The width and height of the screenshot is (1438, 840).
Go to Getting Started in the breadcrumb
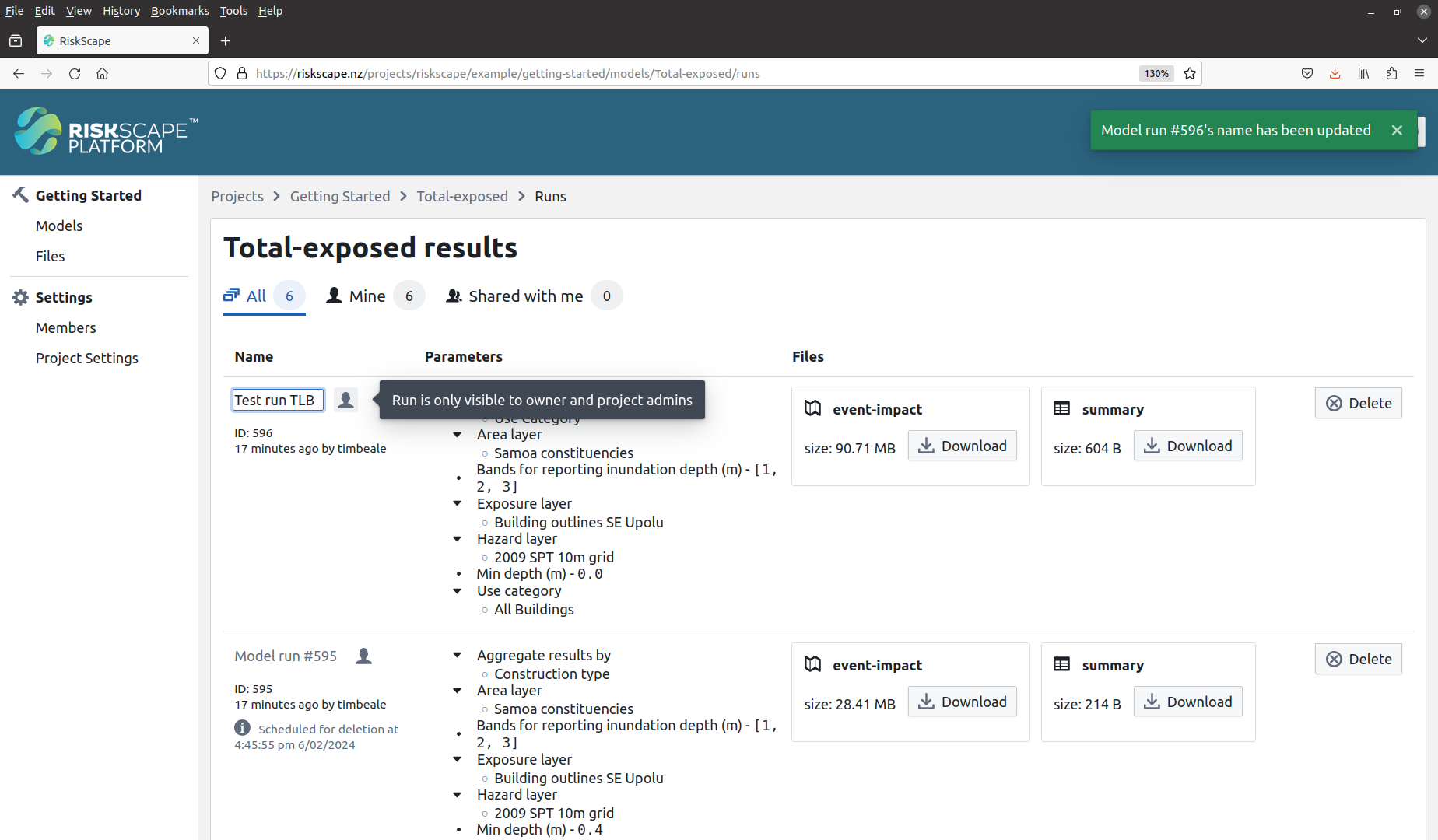340,196
